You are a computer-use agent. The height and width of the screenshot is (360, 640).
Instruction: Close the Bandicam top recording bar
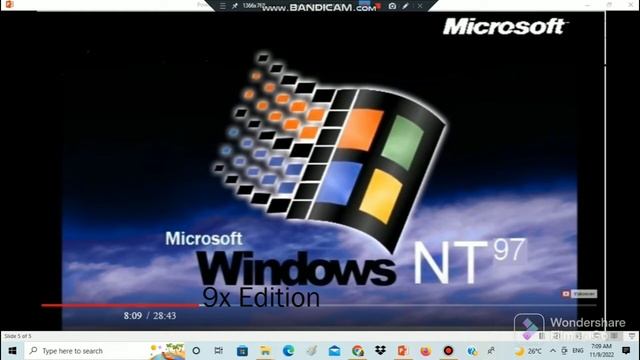pyautogui.click(x=420, y=6)
